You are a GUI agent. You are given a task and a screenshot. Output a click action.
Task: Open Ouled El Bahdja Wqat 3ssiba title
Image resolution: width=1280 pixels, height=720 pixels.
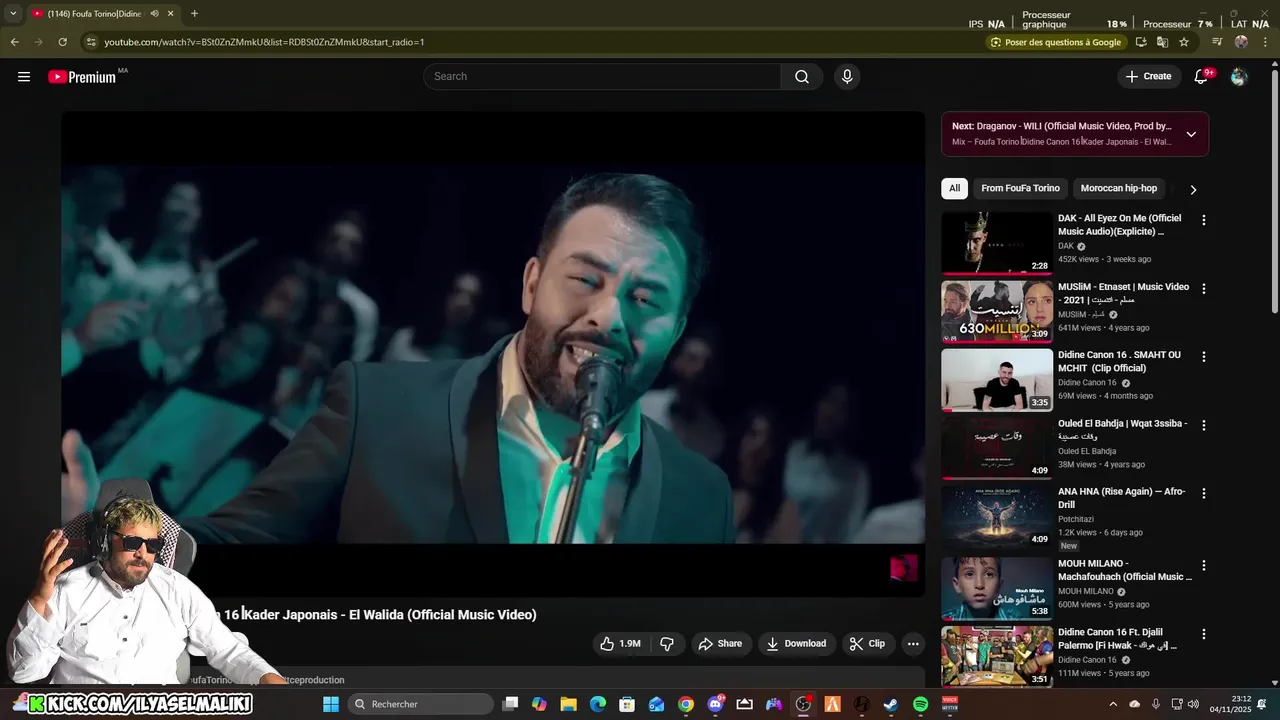pos(1123,430)
